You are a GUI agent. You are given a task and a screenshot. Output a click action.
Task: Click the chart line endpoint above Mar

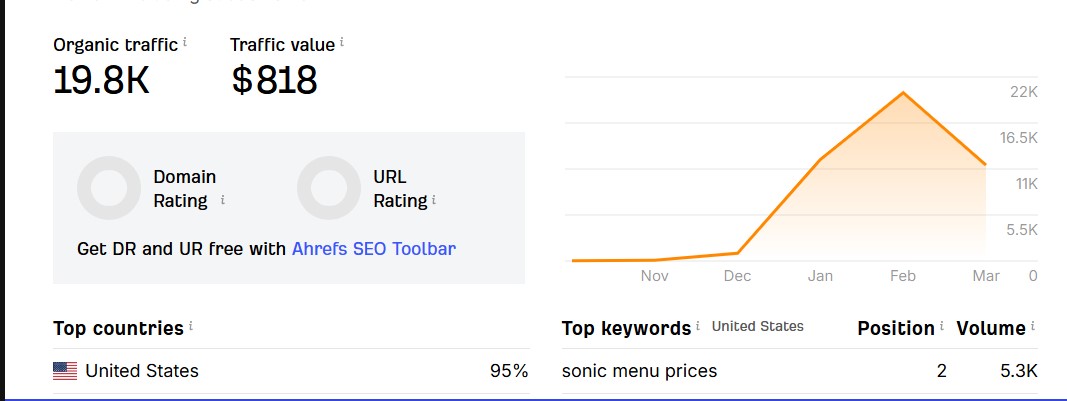pyautogui.click(x=986, y=164)
